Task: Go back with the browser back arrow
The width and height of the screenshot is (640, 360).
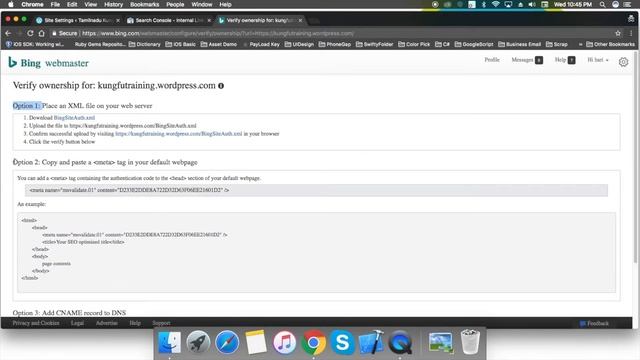Action: 8,33
